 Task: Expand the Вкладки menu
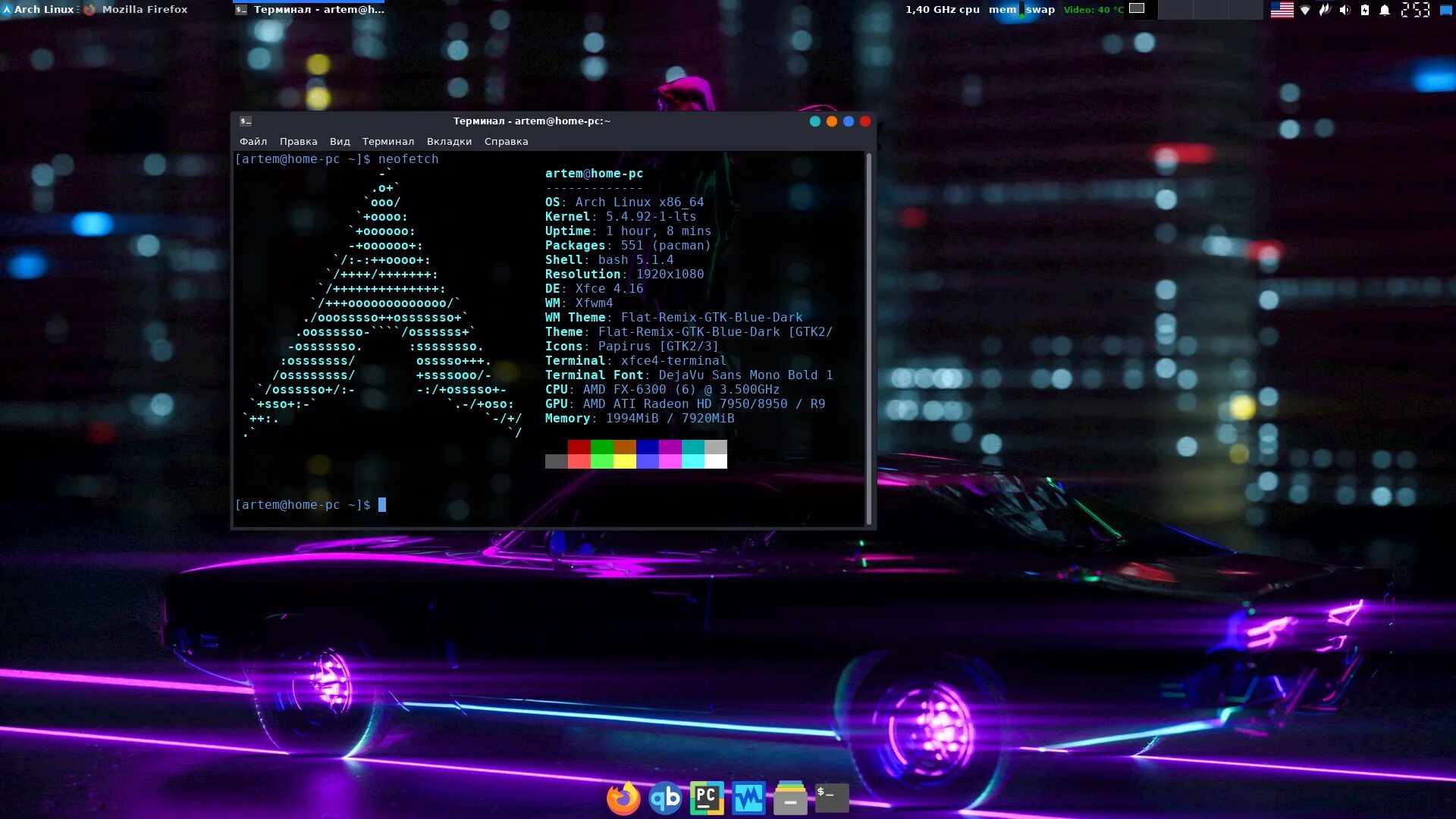pos(449,142)
